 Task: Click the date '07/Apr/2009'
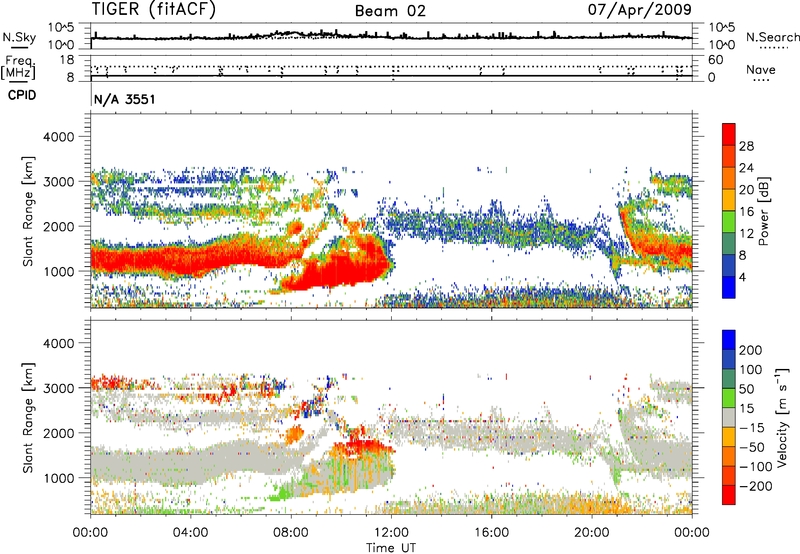tap(640, 10)
